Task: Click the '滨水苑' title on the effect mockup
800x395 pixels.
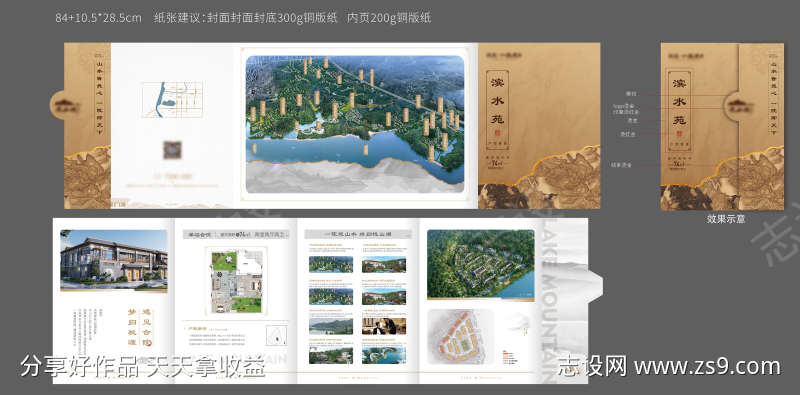Action: point(679,102)
